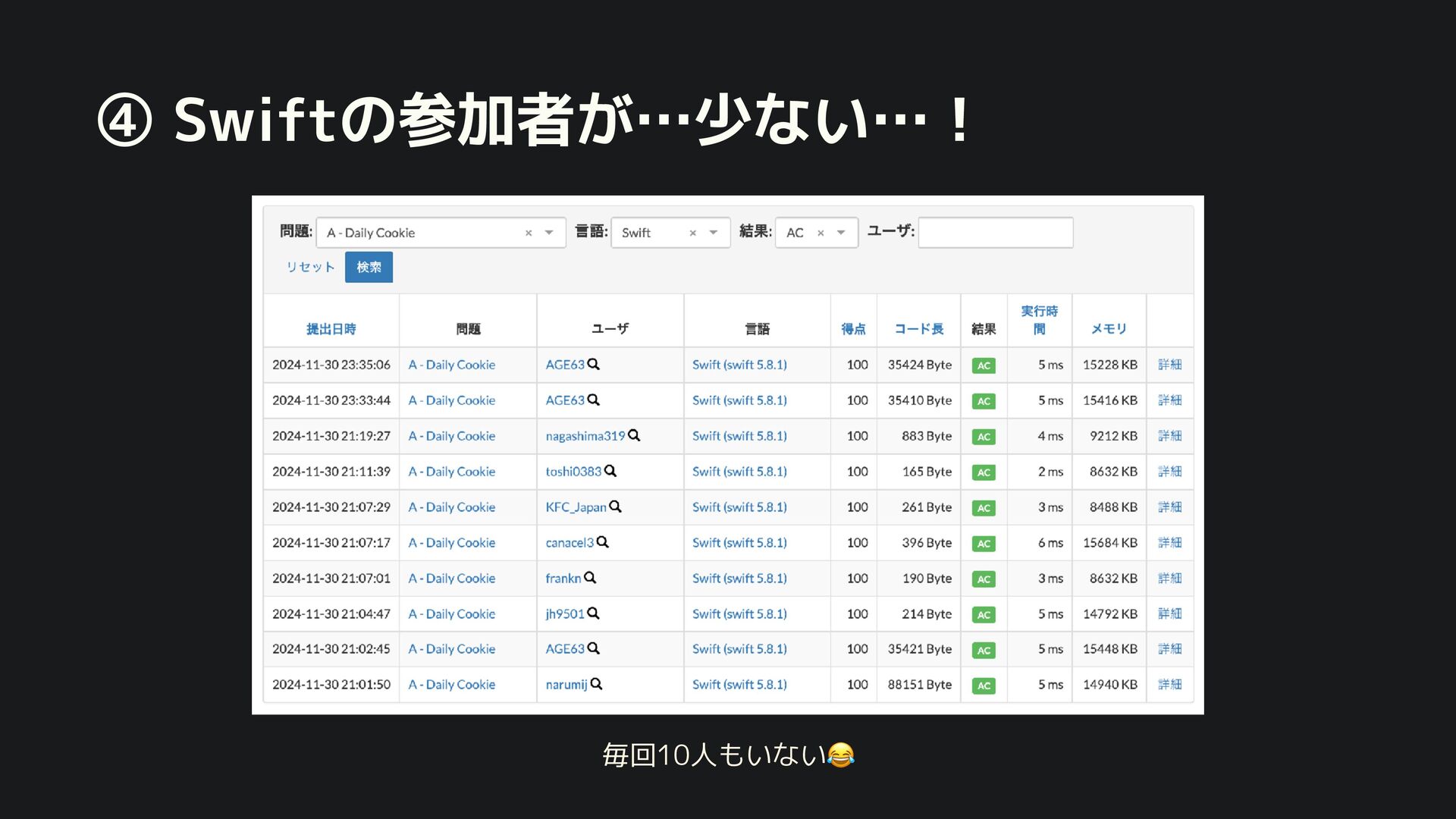Viewport: 1456px width, 819px height.
Task: Open 詳細 link for the 883 Byte submission
Action: click(x=1169, y=436)
